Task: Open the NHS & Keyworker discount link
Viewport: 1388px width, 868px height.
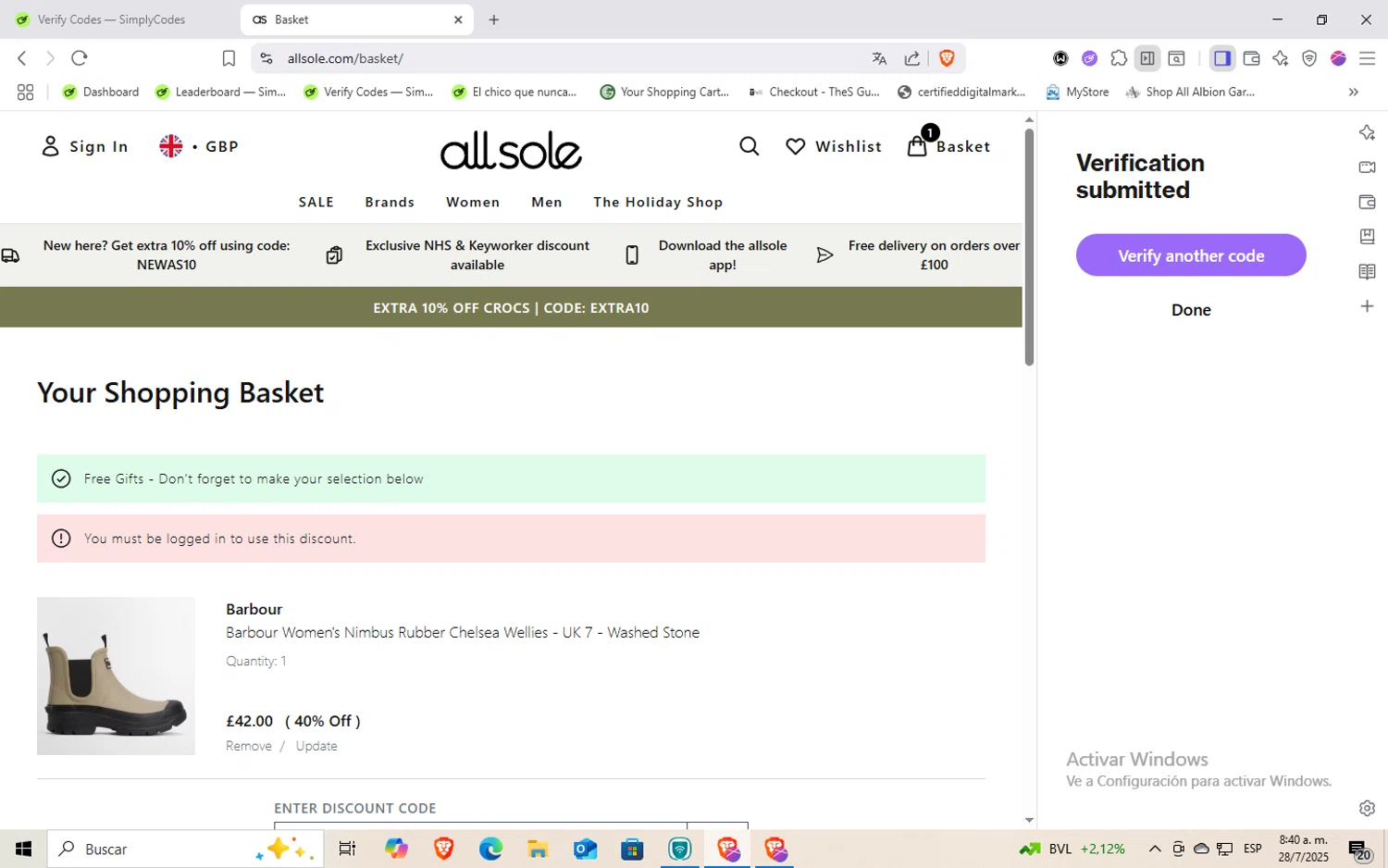Action: [477, 254]
